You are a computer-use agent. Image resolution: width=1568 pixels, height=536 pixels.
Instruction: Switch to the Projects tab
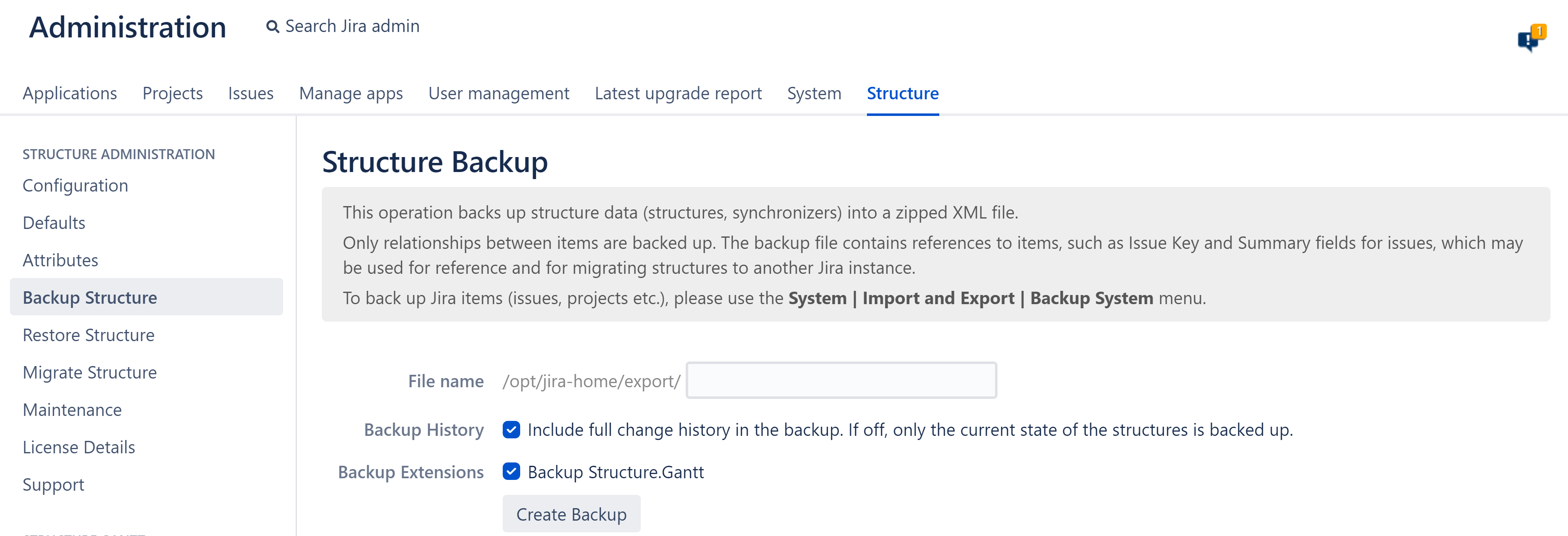click(x=172, y=93)
